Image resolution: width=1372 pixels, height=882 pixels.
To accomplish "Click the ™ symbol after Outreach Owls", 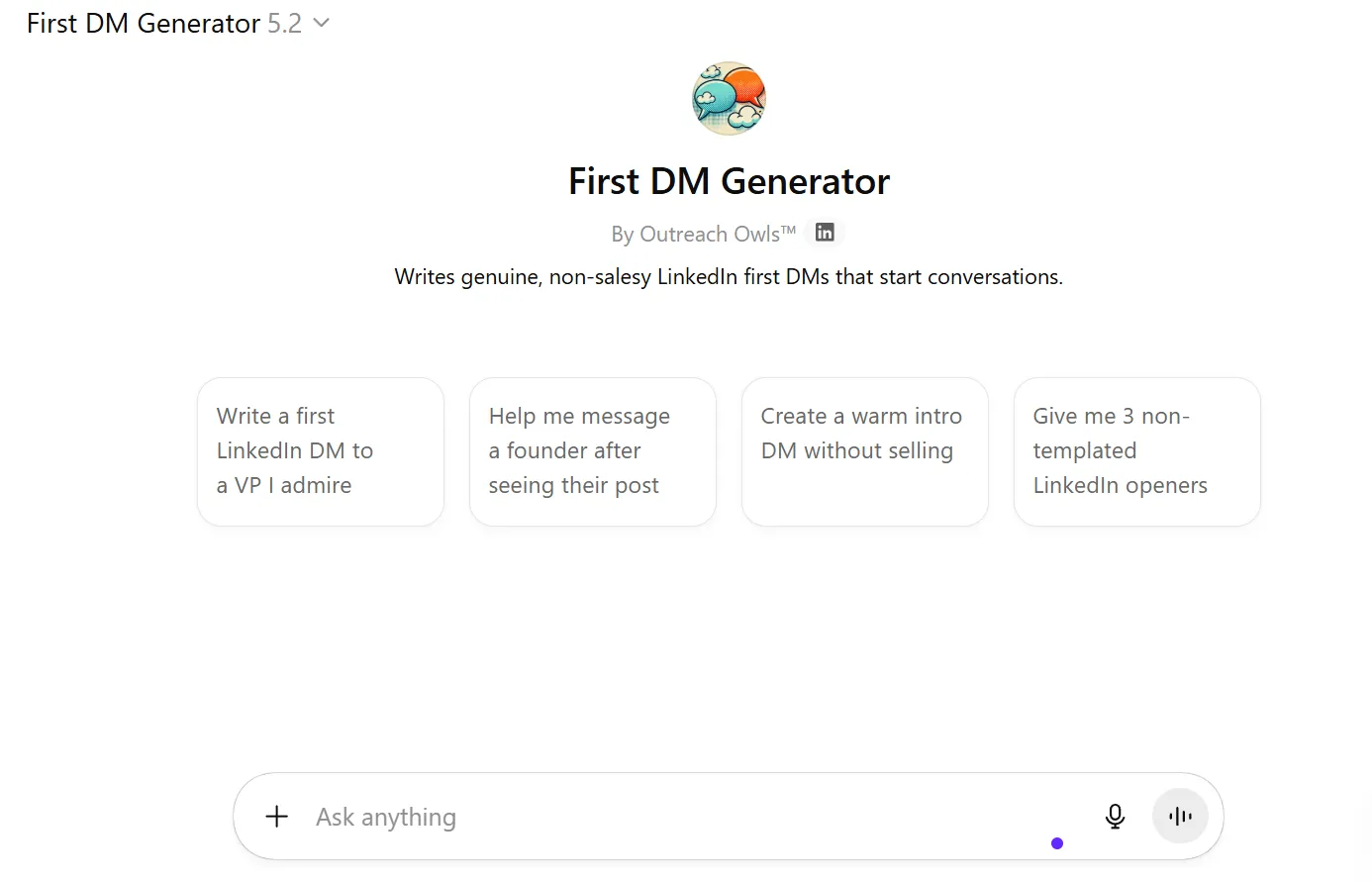I will pos(789,231).
